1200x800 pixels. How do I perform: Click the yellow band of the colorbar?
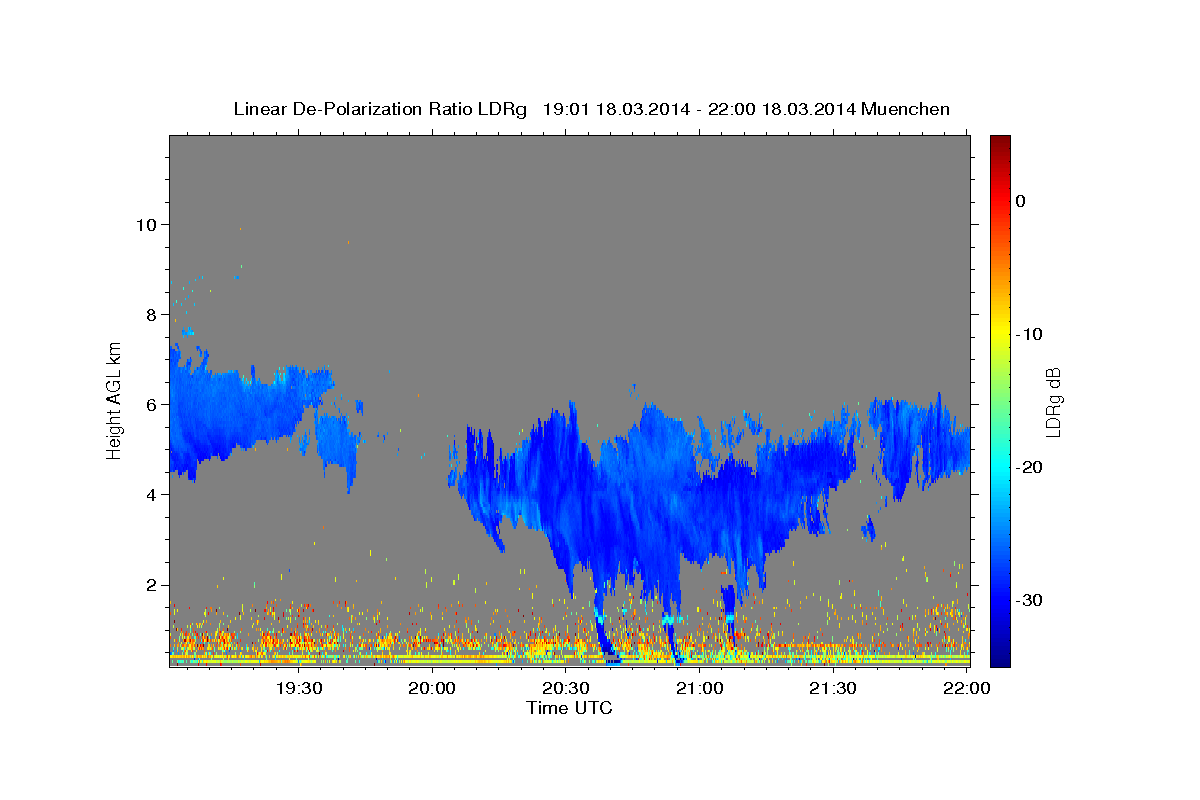[x=1000, y=334]
